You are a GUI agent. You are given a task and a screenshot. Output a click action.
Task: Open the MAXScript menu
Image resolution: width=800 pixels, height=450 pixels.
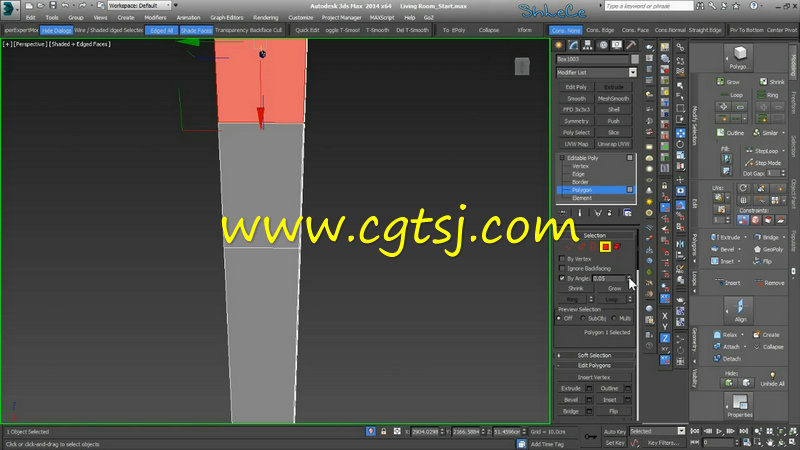click(x=382, y=17)
